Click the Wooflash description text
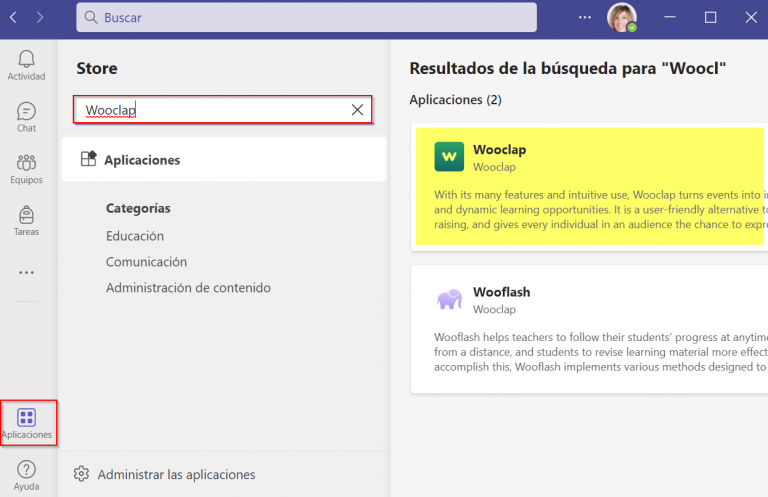This screenshot has width=768, height=497. coord(601,352)
